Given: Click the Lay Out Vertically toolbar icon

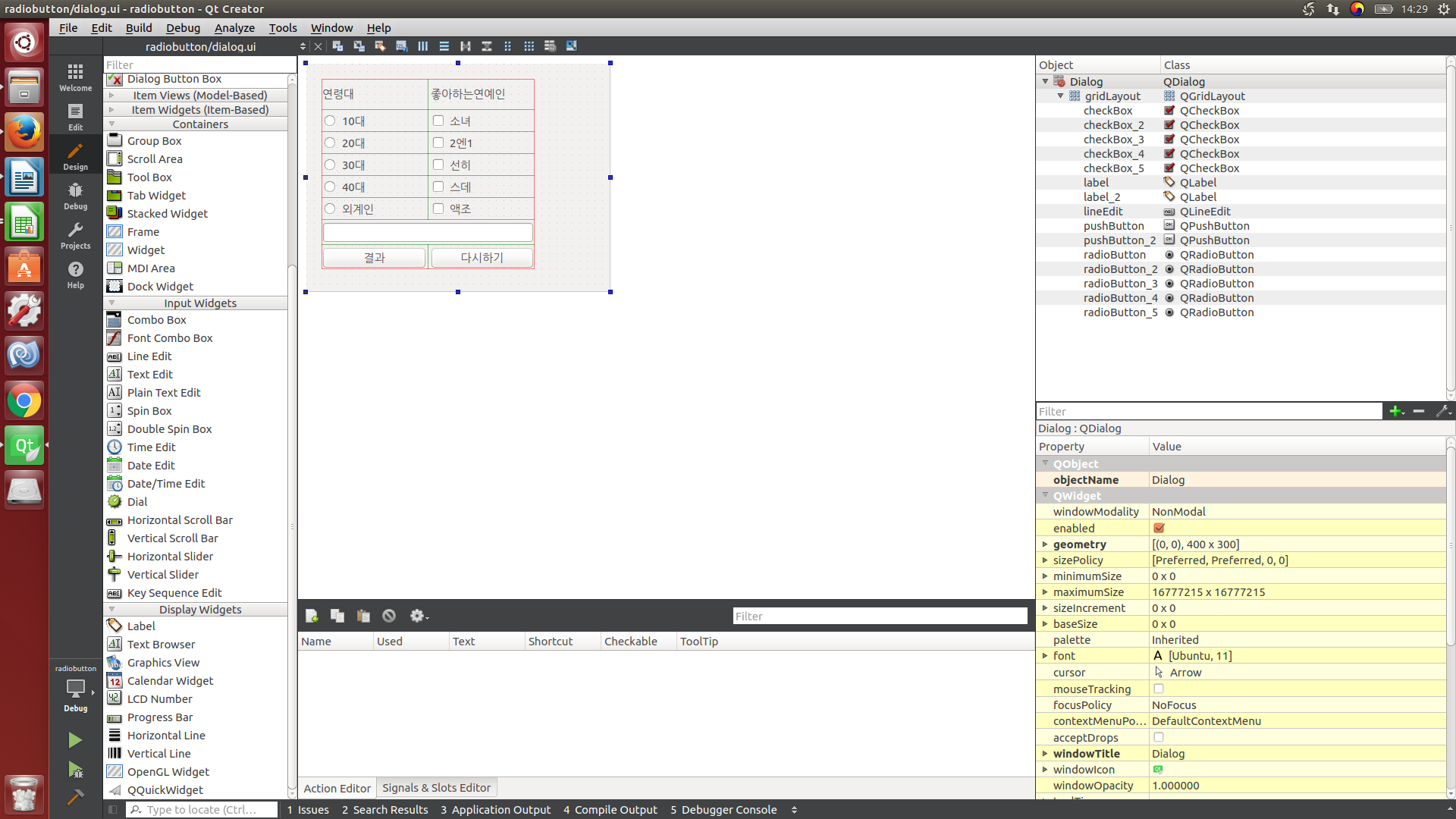Looking at the screenshot, I should pyautogui.click(x=444, y=46).
